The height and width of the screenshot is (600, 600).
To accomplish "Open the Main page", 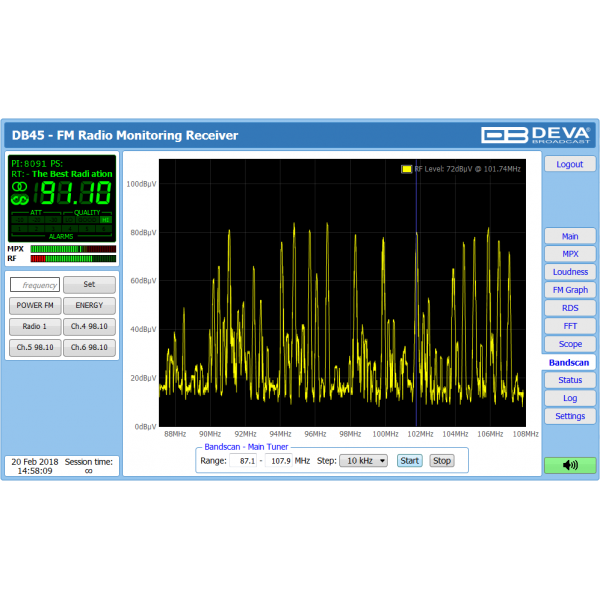I will [x=570, y=236].
